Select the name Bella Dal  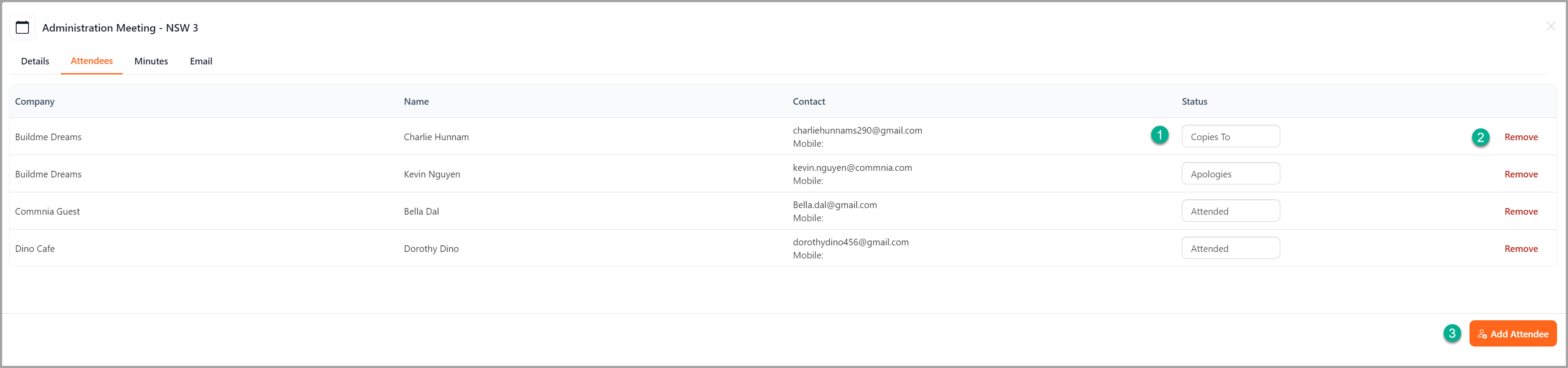[x=421, y=212]
